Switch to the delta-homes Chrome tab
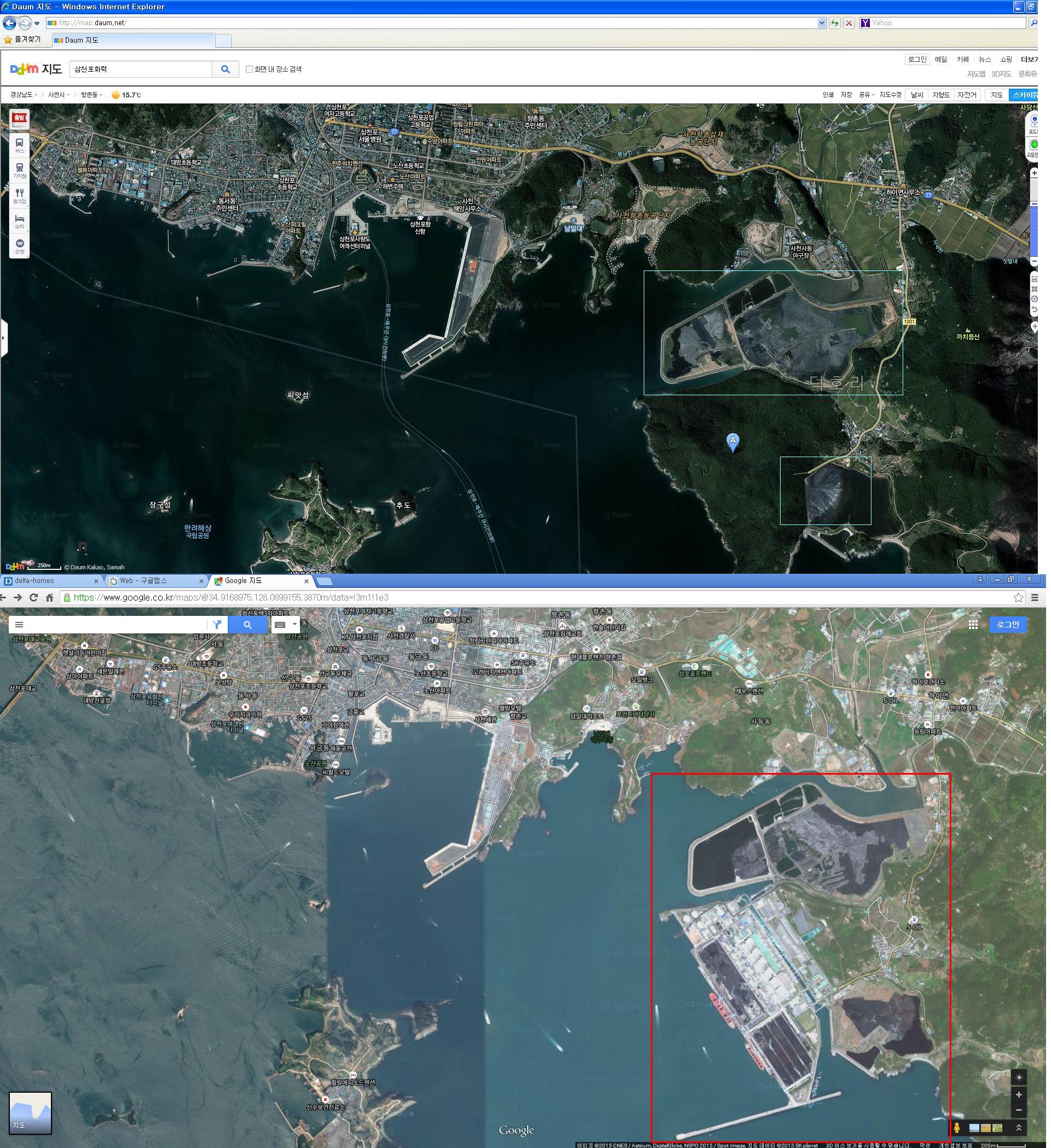 (x=51, y=581)
